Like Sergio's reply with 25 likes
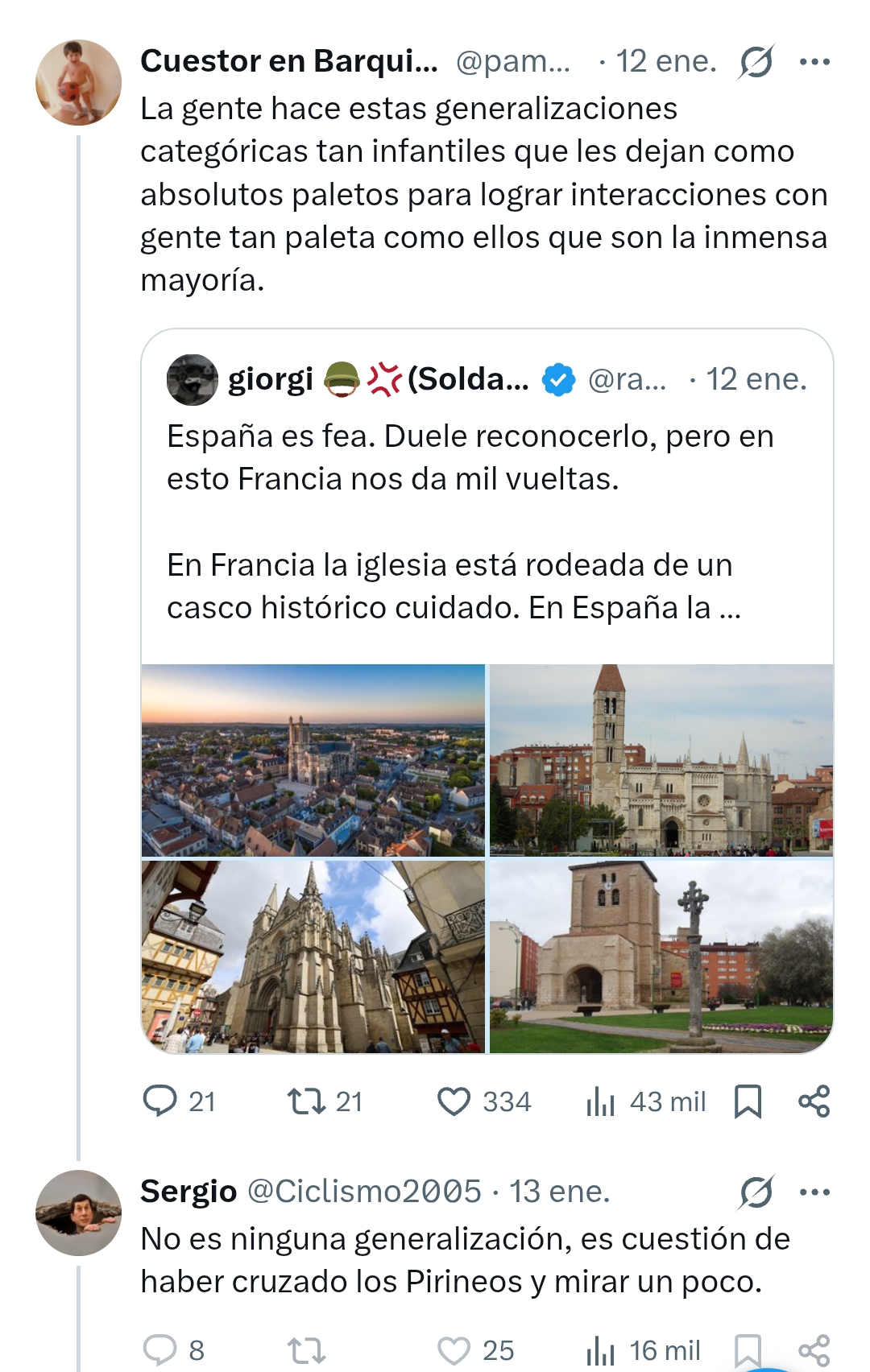This screenshot has height=1372, width=870. [454, 1349]
